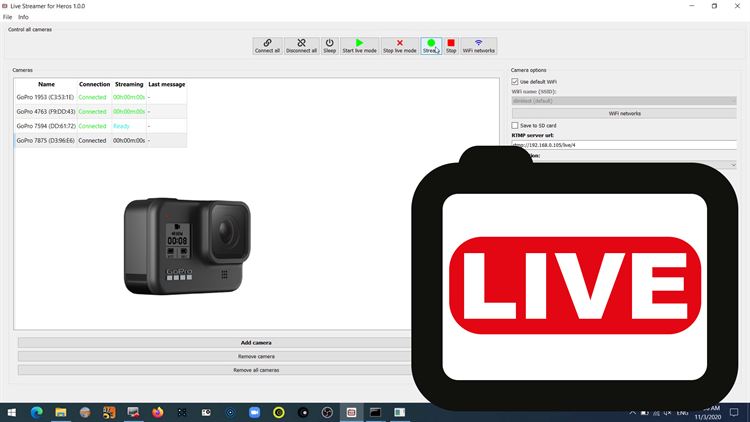Click the green Stream button
Viewport: 750px width, 422px height.
point(431,46)
